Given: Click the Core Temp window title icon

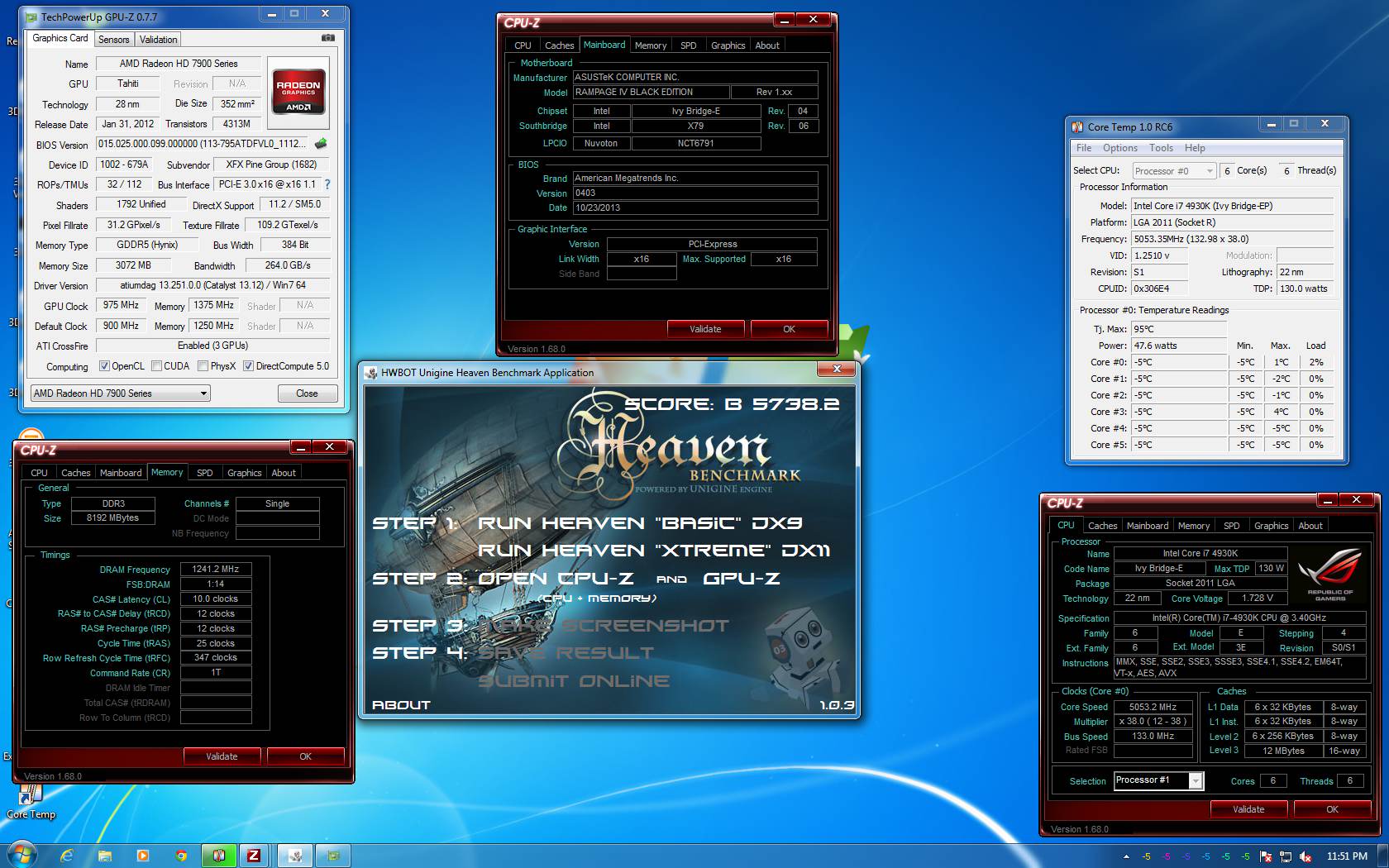Looking at the screenshot, I should [1077, 126].
